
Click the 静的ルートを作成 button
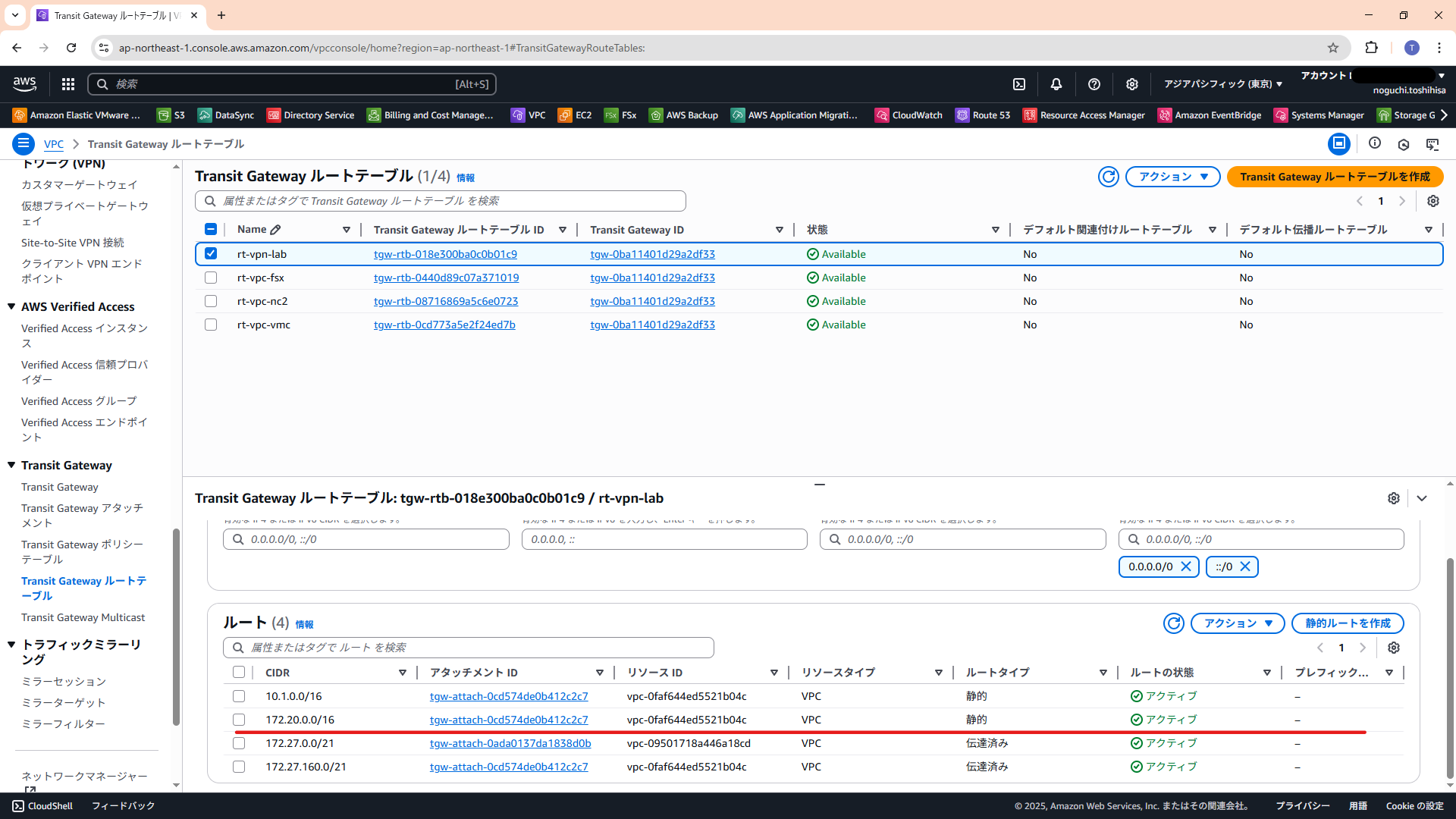pos(1348,623)
